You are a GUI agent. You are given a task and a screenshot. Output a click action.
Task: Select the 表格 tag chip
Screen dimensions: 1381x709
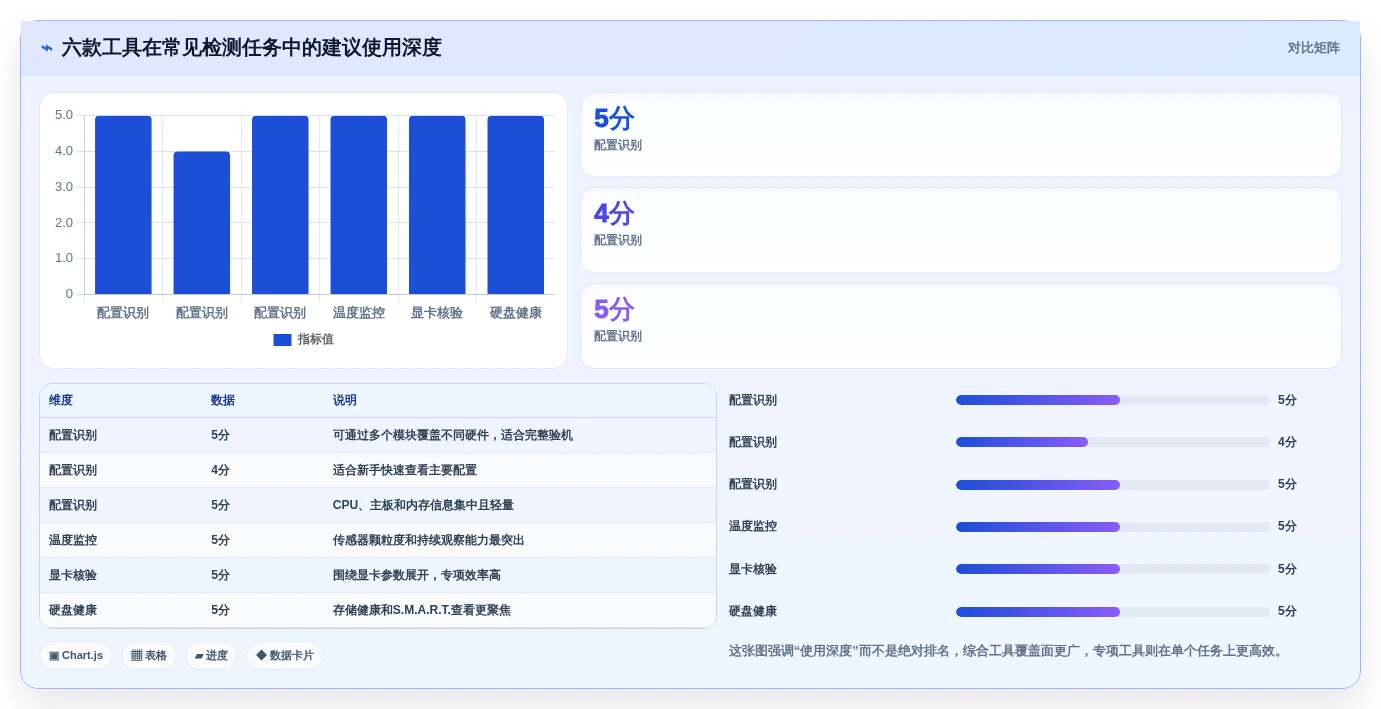click(149, 656)
